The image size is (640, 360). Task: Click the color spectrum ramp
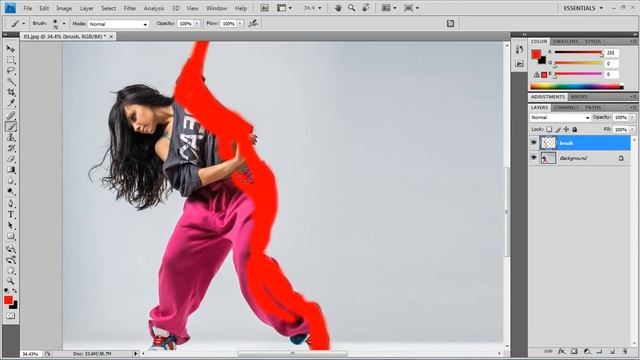point(576,86)
